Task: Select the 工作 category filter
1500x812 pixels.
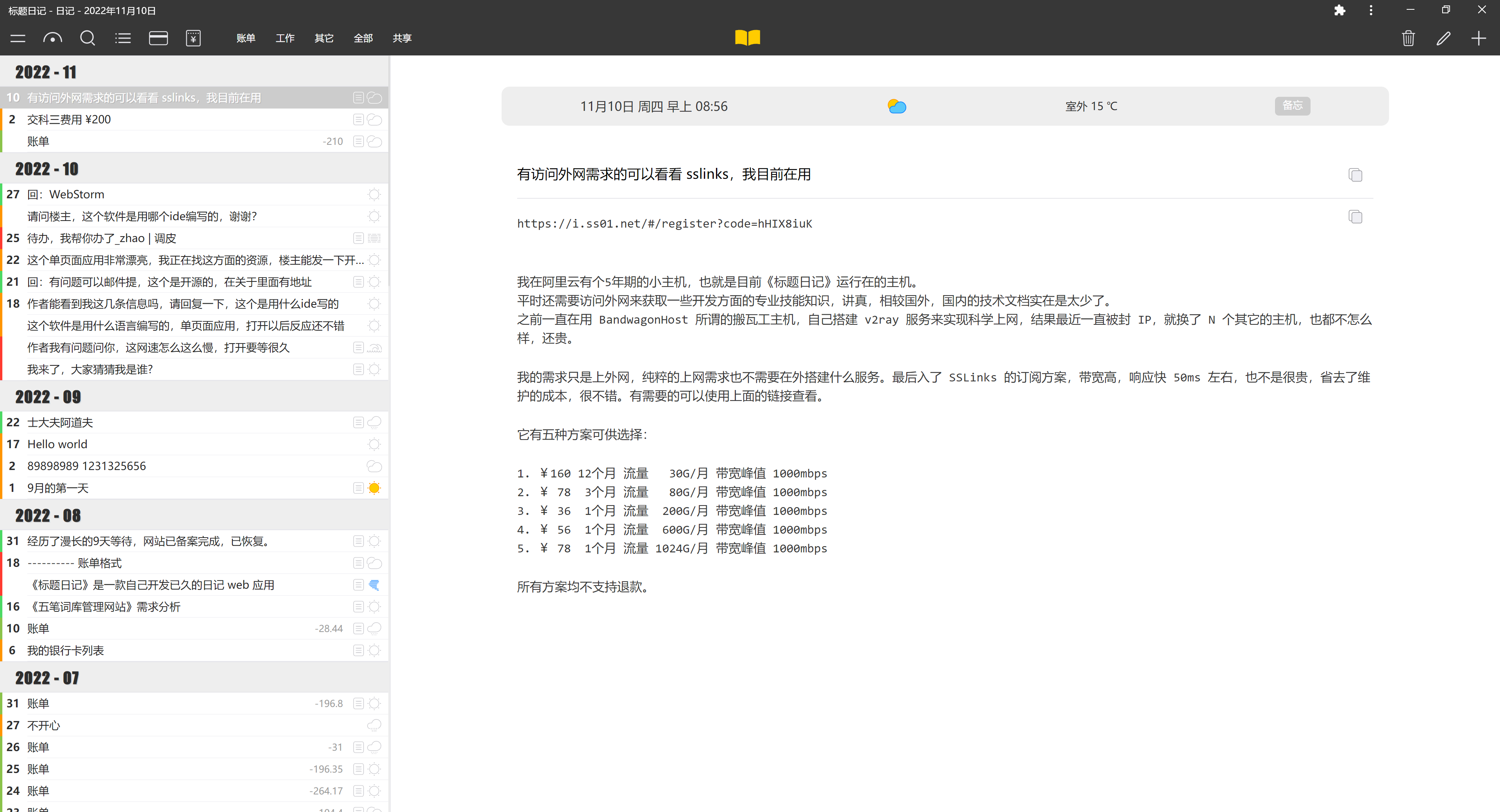Action: [x=285, y=38]
